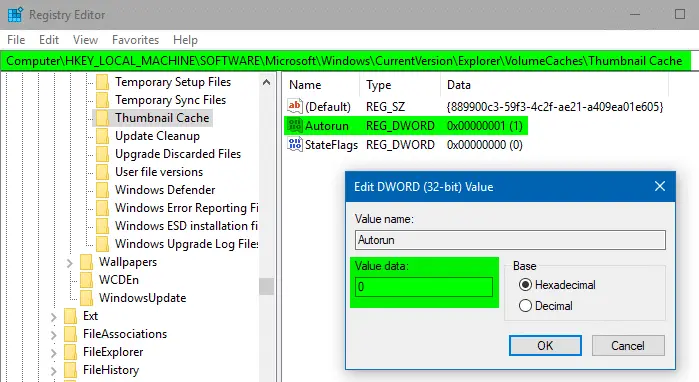Expand the Ext tree node

53,317
